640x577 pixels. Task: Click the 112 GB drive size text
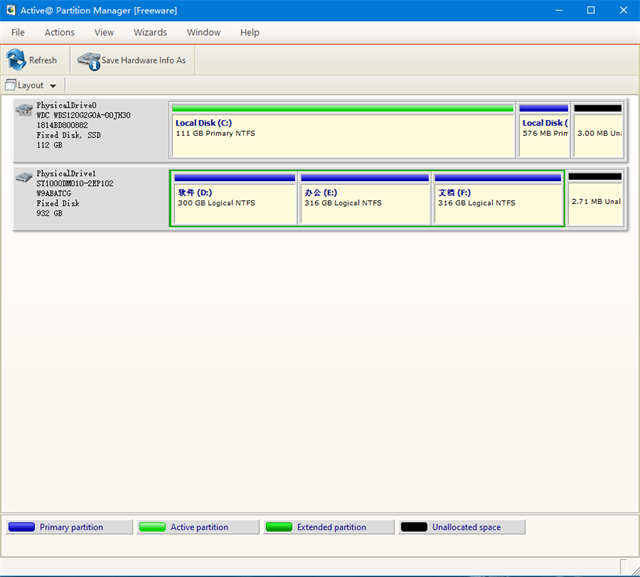click(x=49, y=145)
